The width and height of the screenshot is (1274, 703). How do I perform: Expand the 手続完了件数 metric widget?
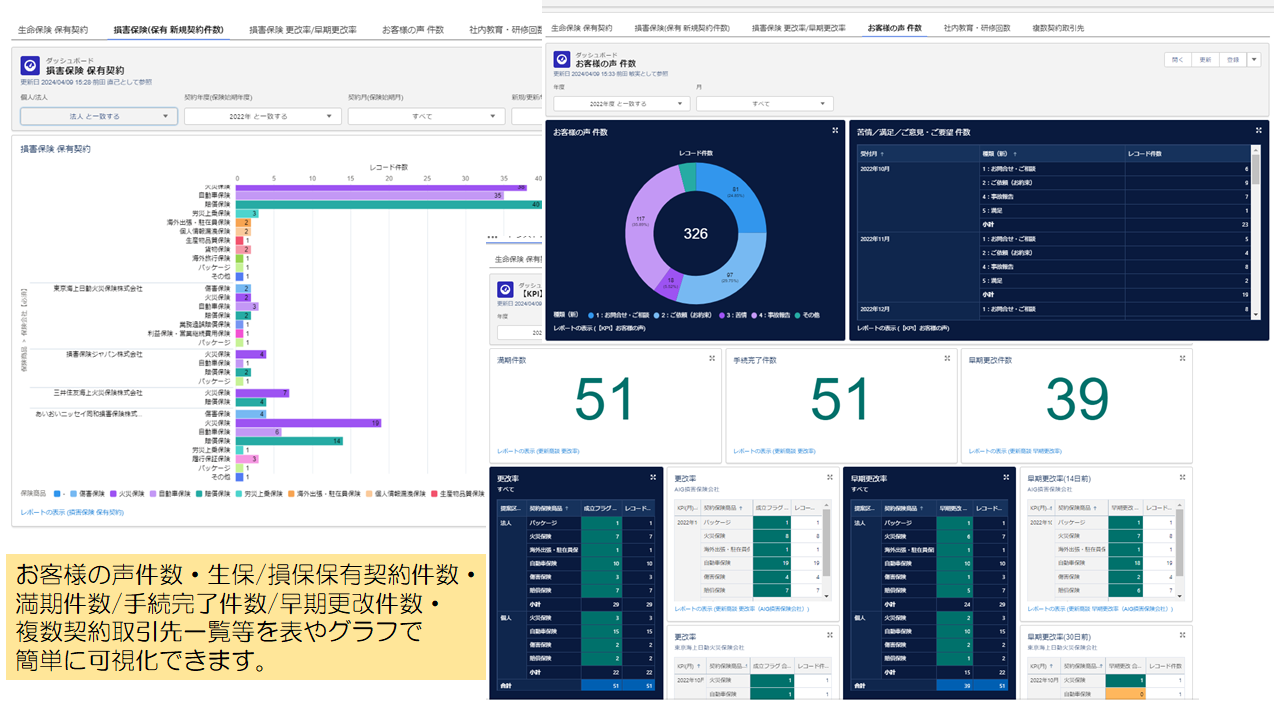point(947,358)
